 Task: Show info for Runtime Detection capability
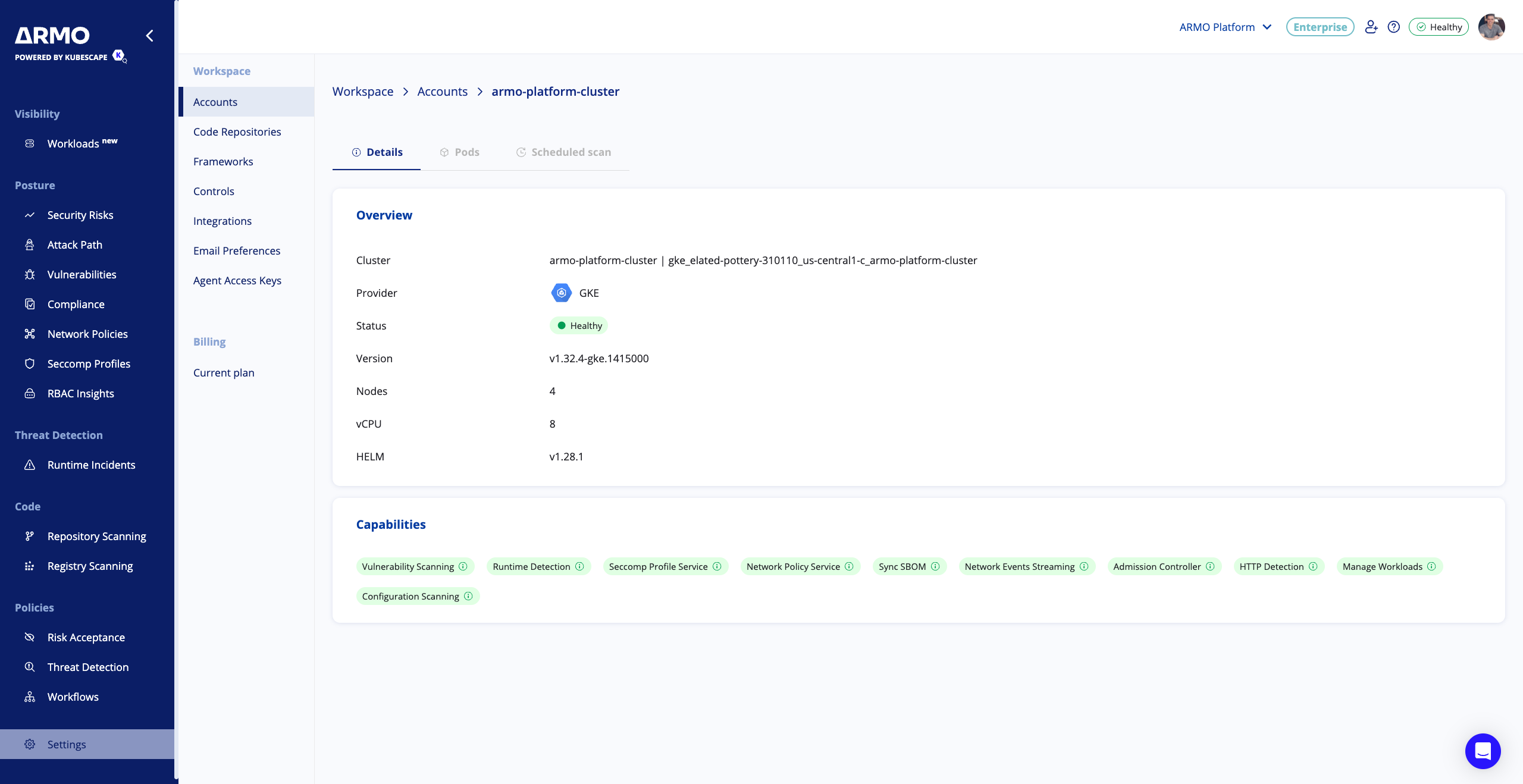coord(579,566)
